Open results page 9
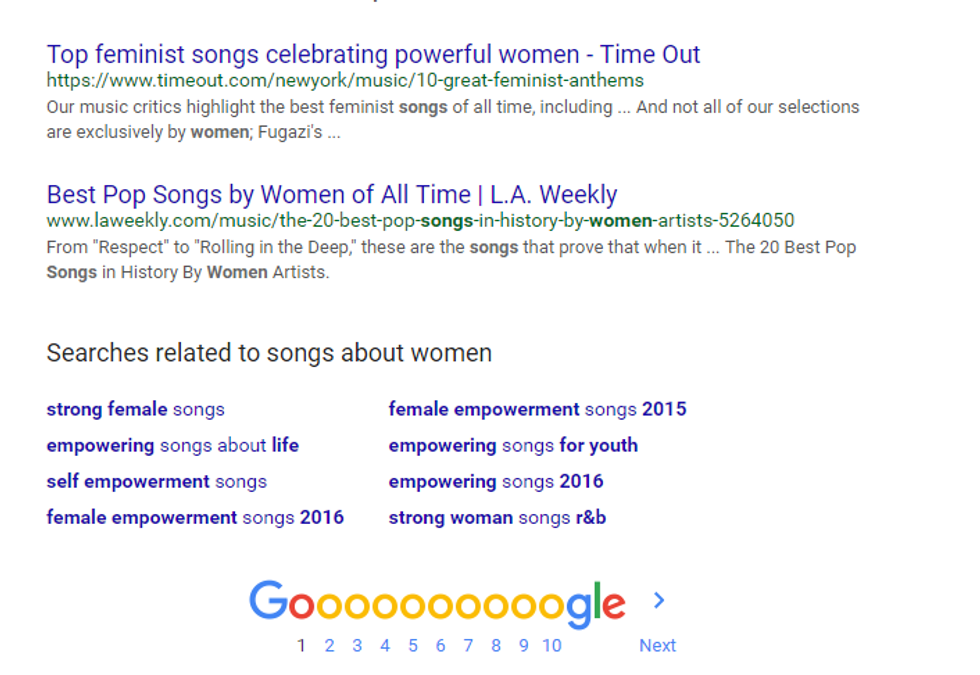This screenshot has width=980, height=675. (x=523, y=646)
